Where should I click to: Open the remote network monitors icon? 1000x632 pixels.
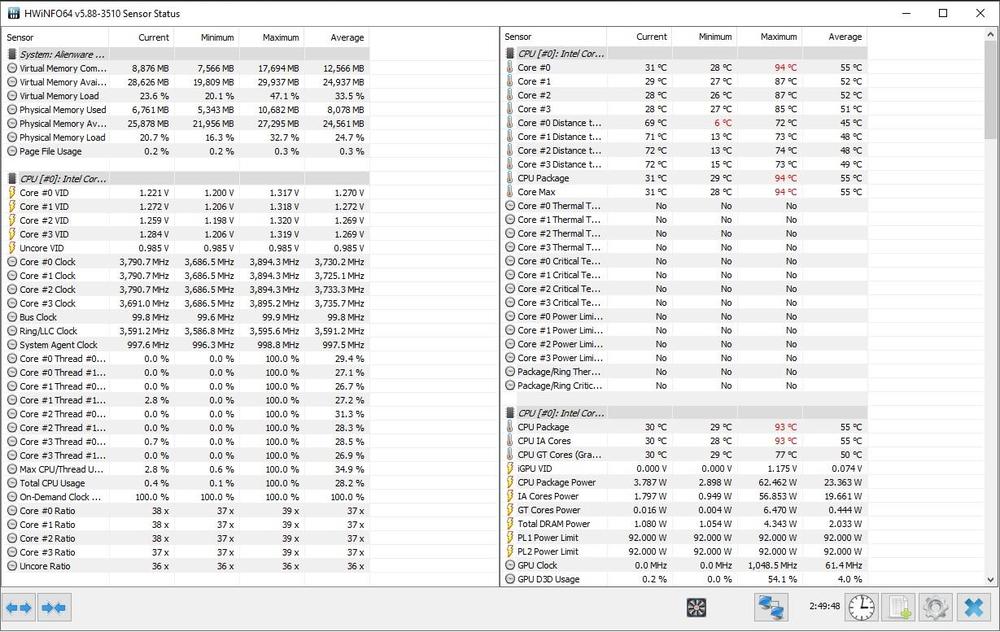(771, 607)
